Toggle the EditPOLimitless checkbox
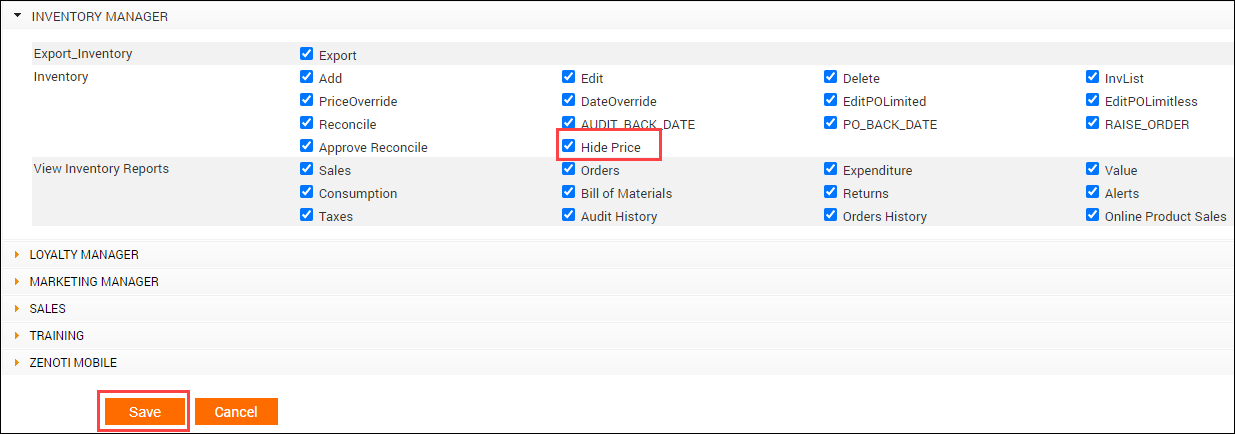Viewport: 1235px width, 434px height. (1093, 100)
